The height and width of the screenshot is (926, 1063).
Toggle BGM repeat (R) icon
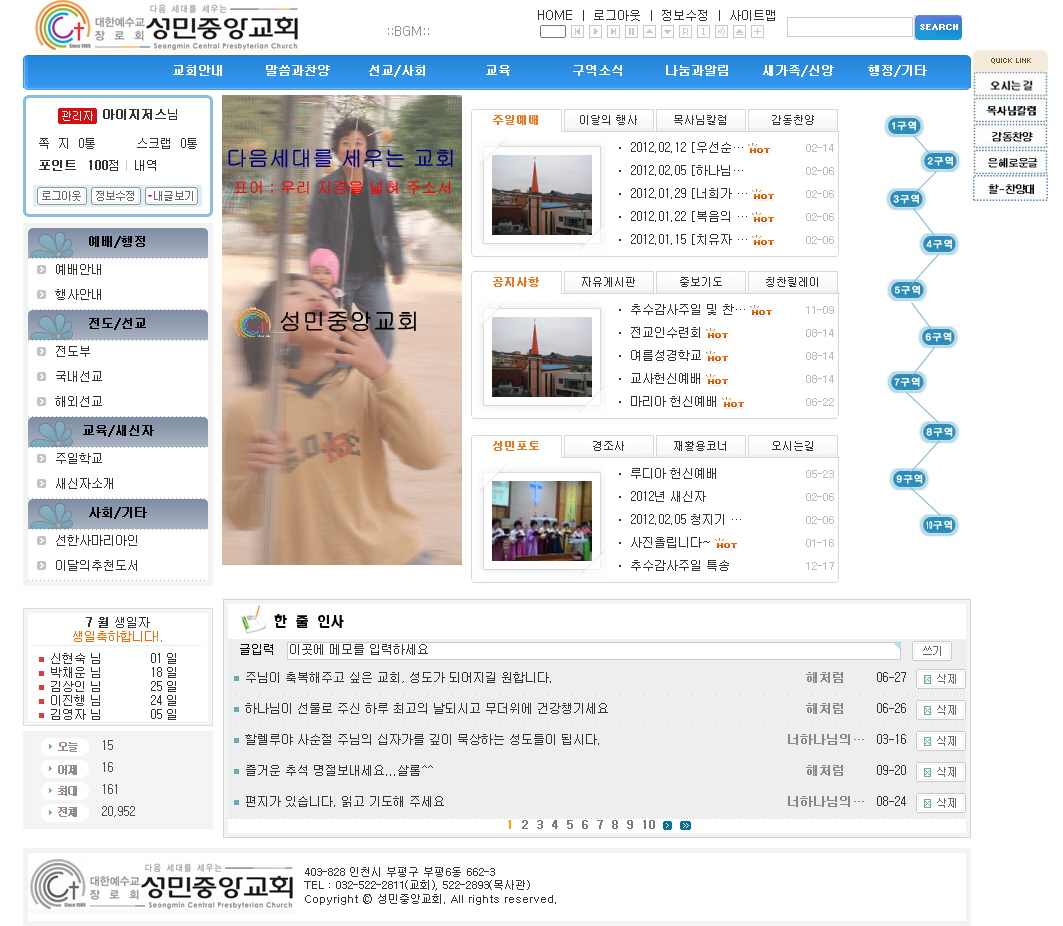(x=685, y=32)
